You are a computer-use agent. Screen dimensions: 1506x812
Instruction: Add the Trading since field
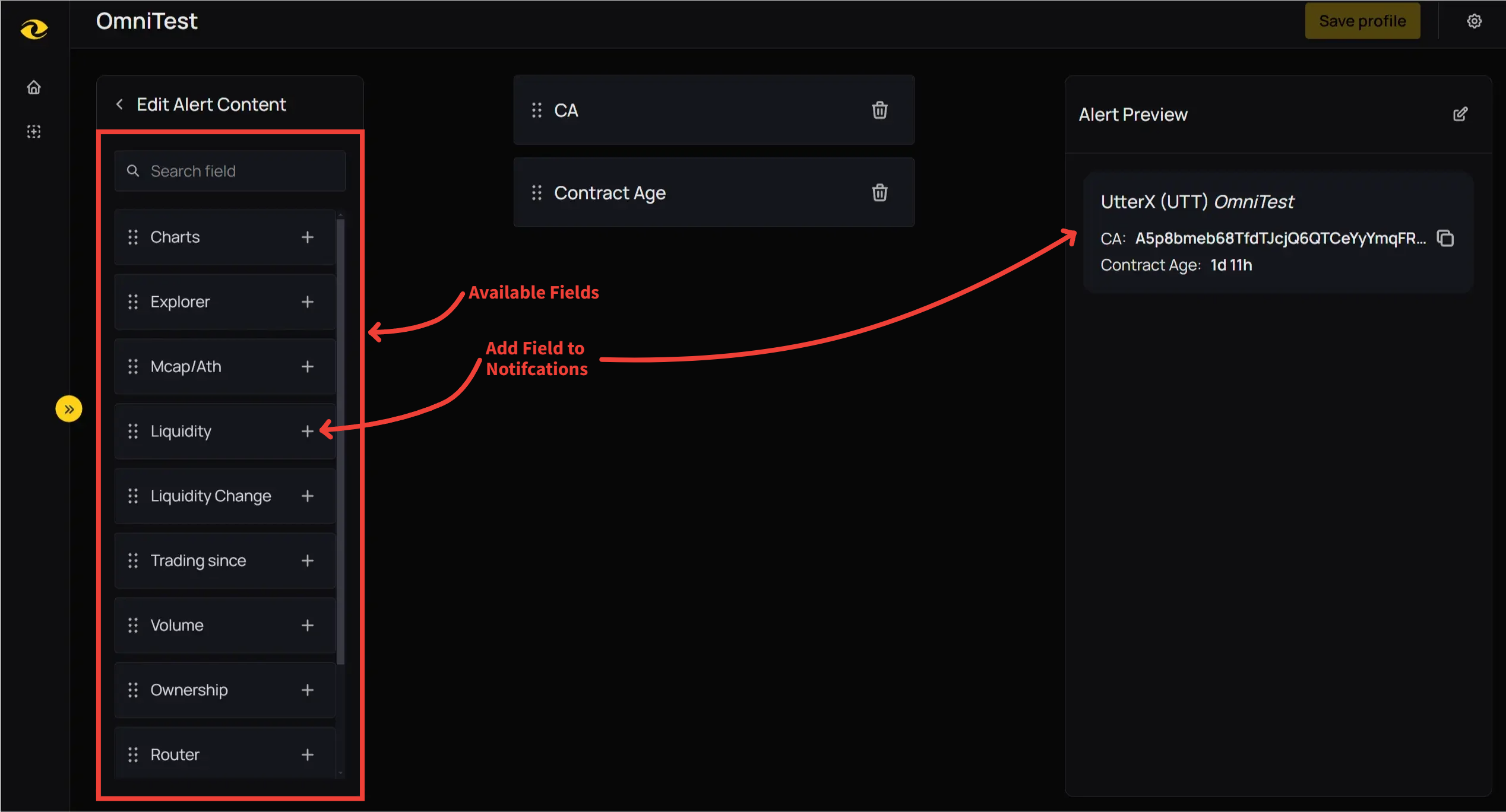[x=307, y=560]
